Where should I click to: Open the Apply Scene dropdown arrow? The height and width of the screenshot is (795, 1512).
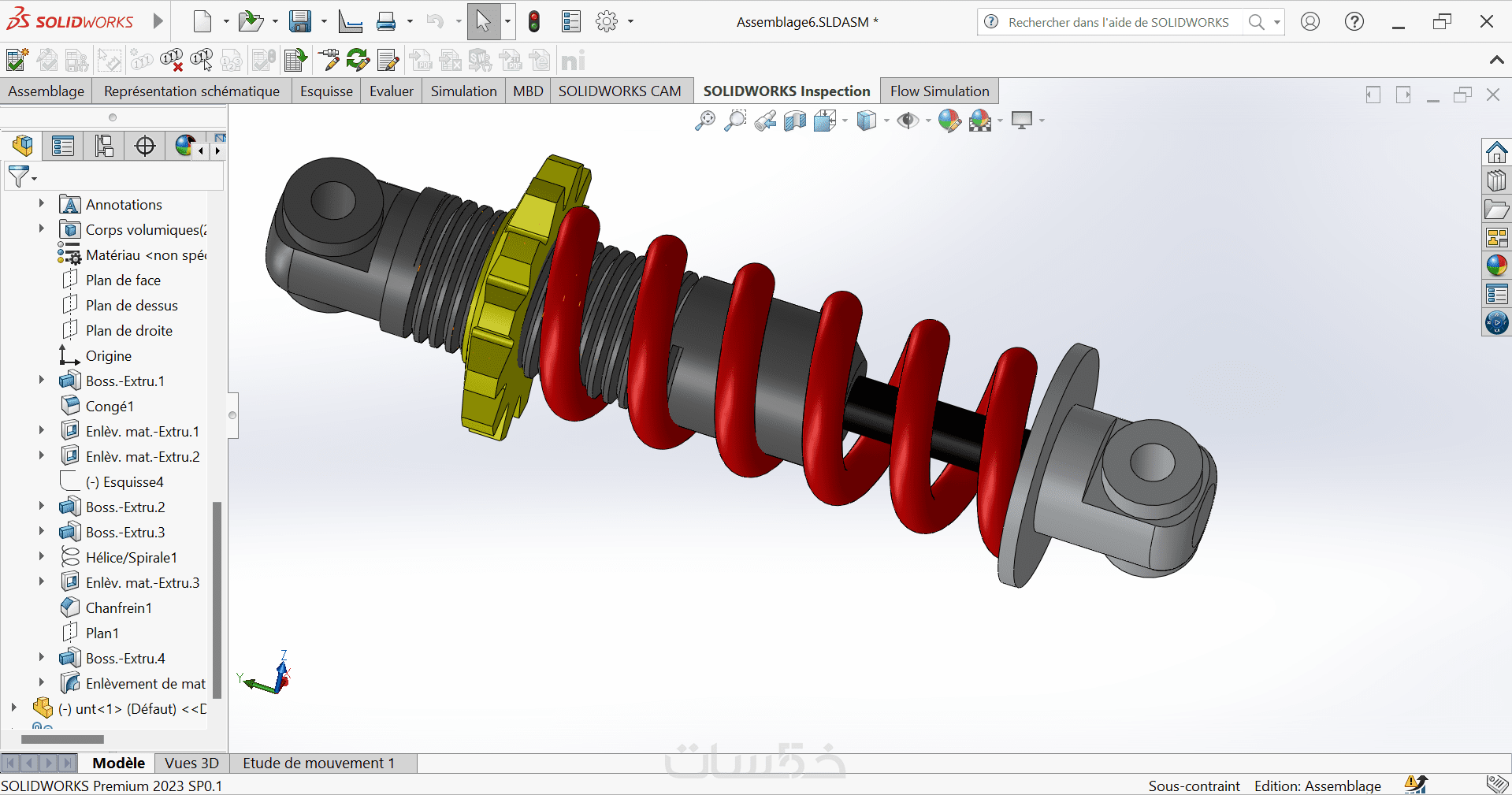1001,121
